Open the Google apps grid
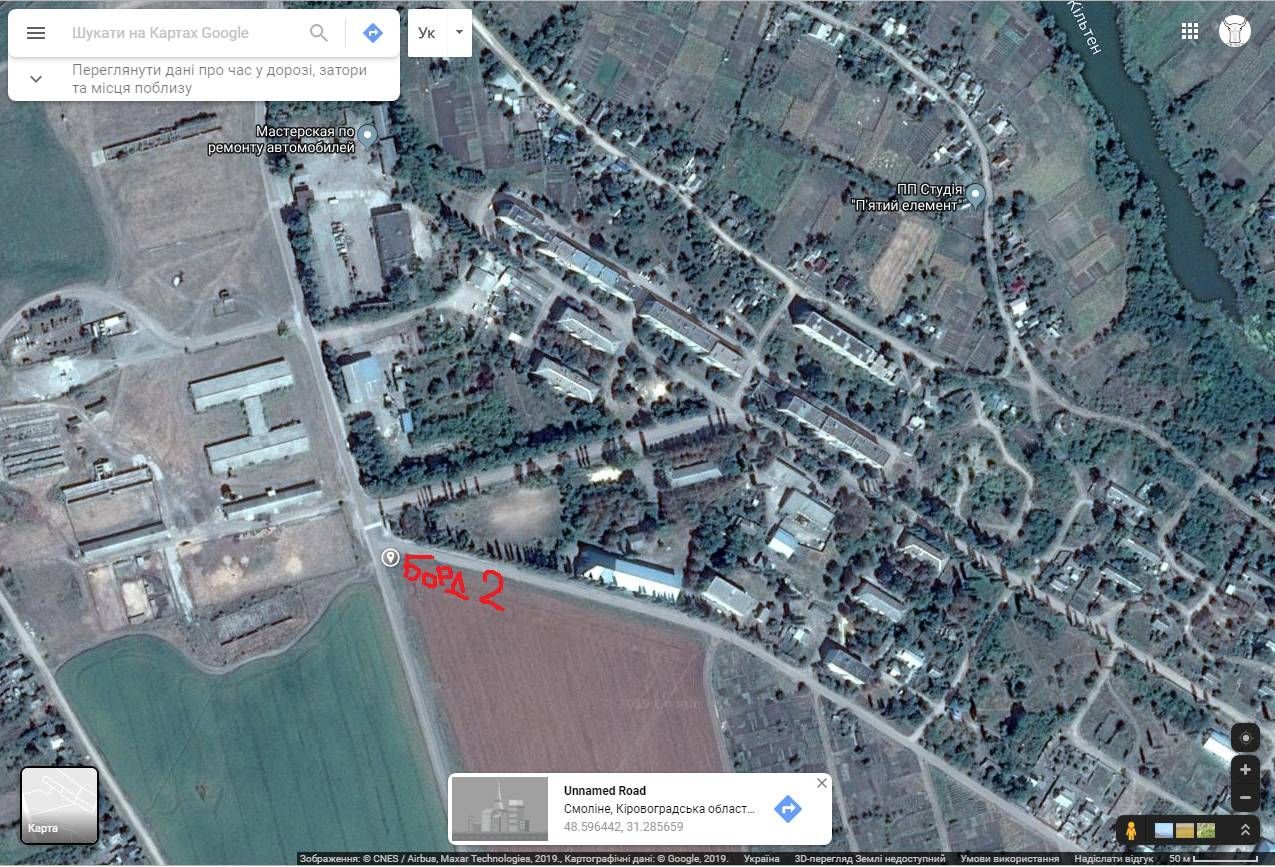Image resolution: width=1275 pixels, height=867 pixels. pos(1189,31)
